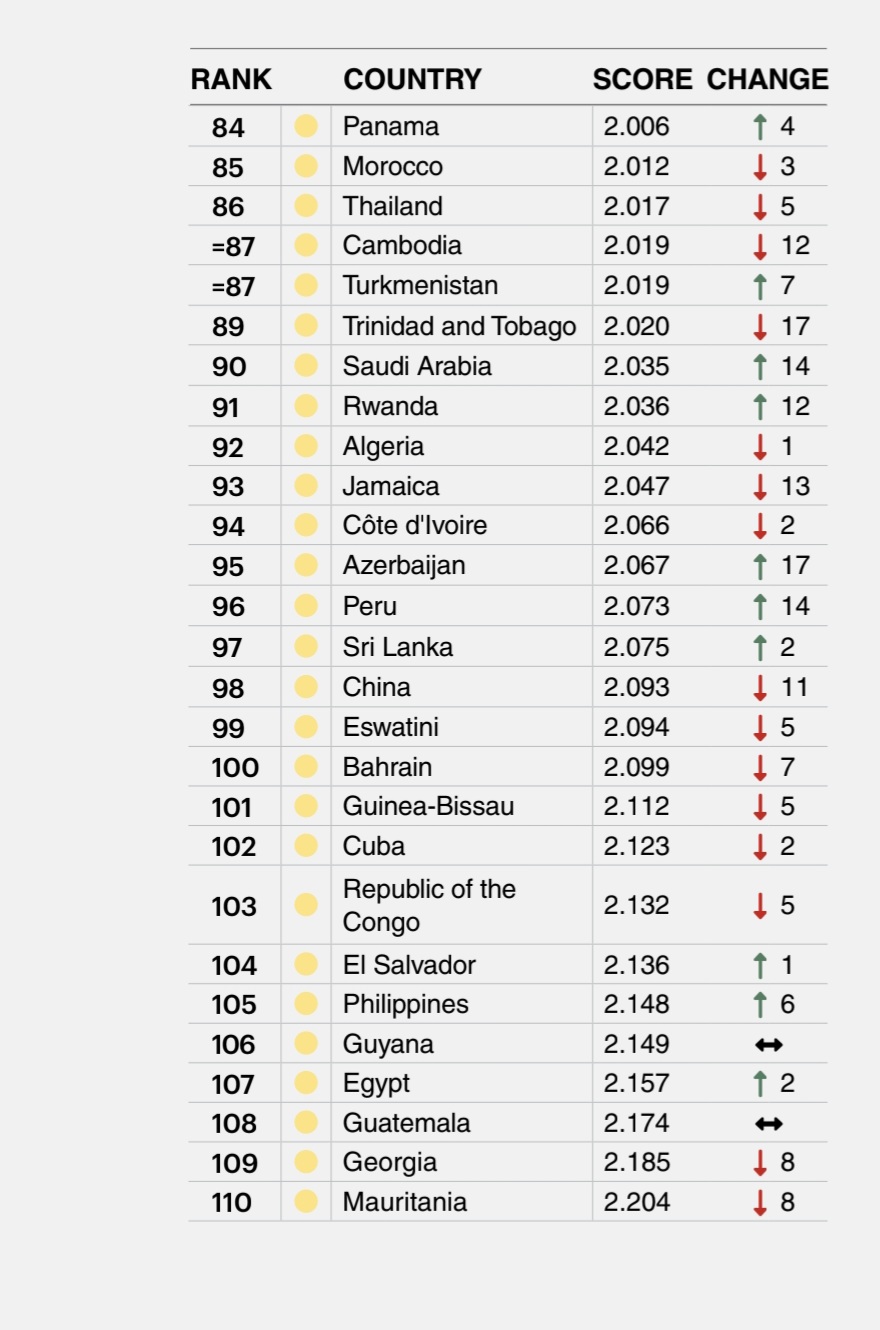The height and width of the screenshot is (1330, 880).
Task: Click the score 2.204 for Mauritania
Action: 636,1202
